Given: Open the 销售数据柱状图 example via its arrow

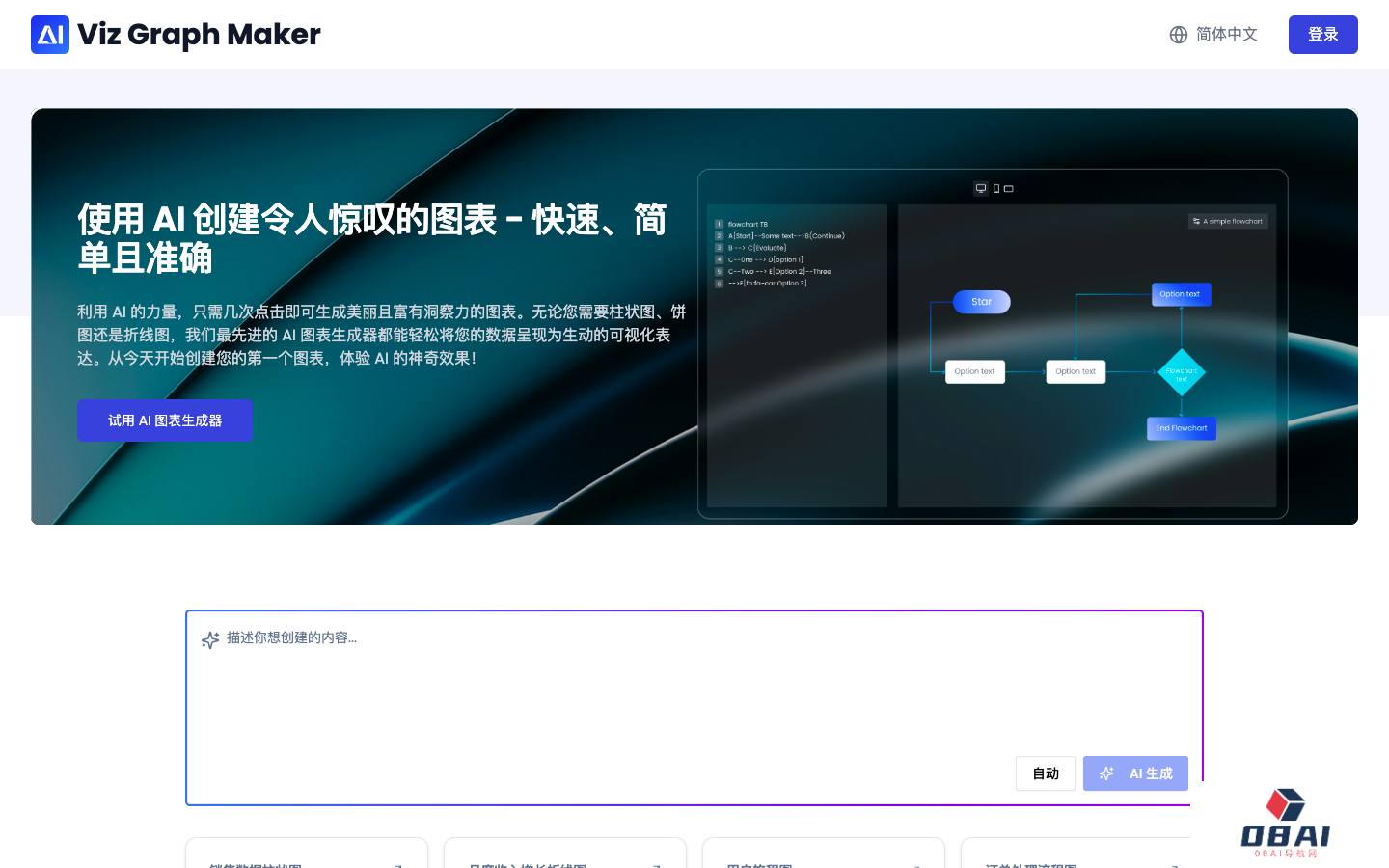Looking at the screenshot, I should [x=399, y=865].
